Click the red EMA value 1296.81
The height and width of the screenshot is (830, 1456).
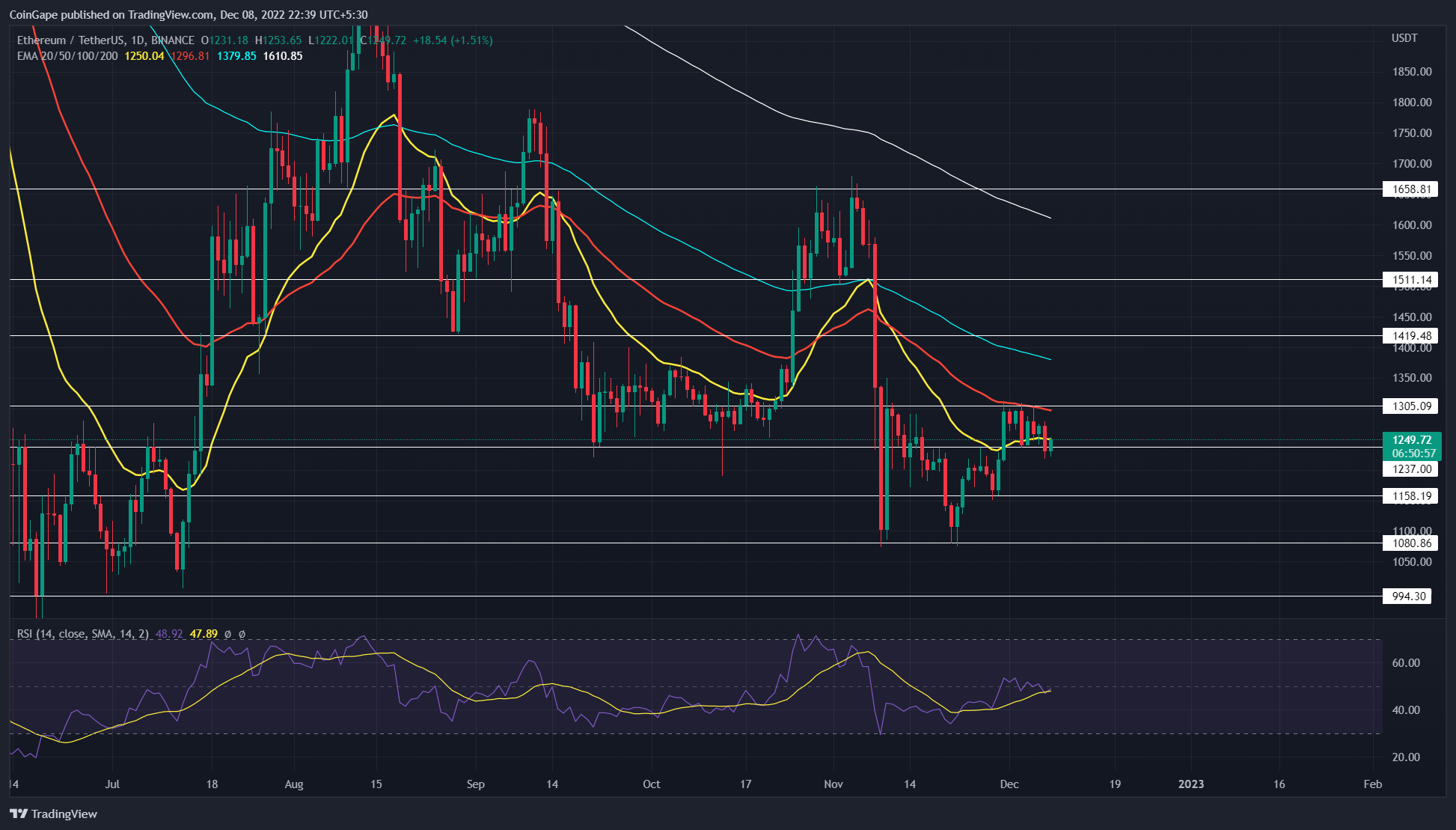pos(190,56)
